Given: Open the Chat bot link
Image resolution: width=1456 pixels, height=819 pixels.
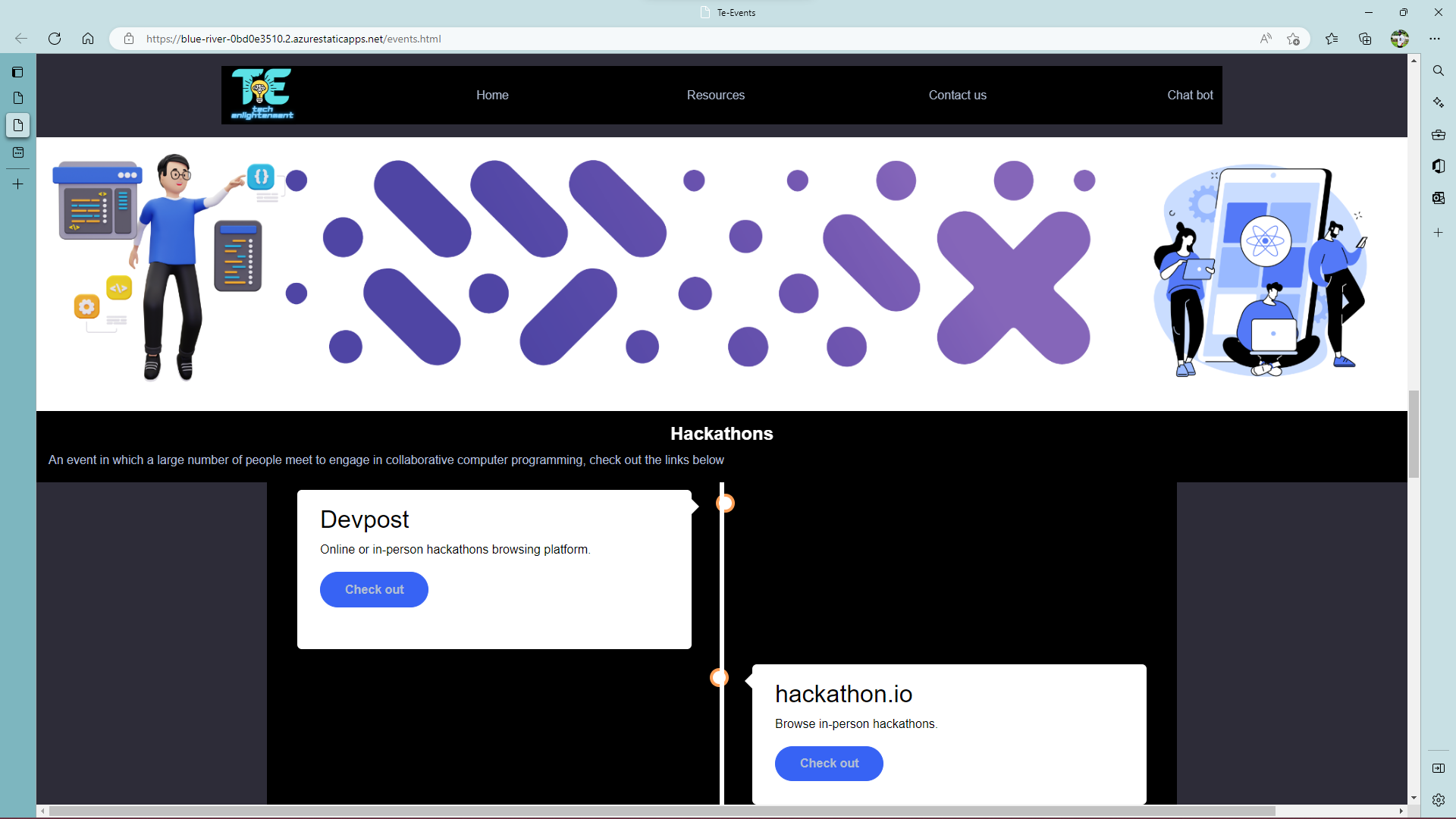Looking at the screenshot, I should (x=1189, y=95).
